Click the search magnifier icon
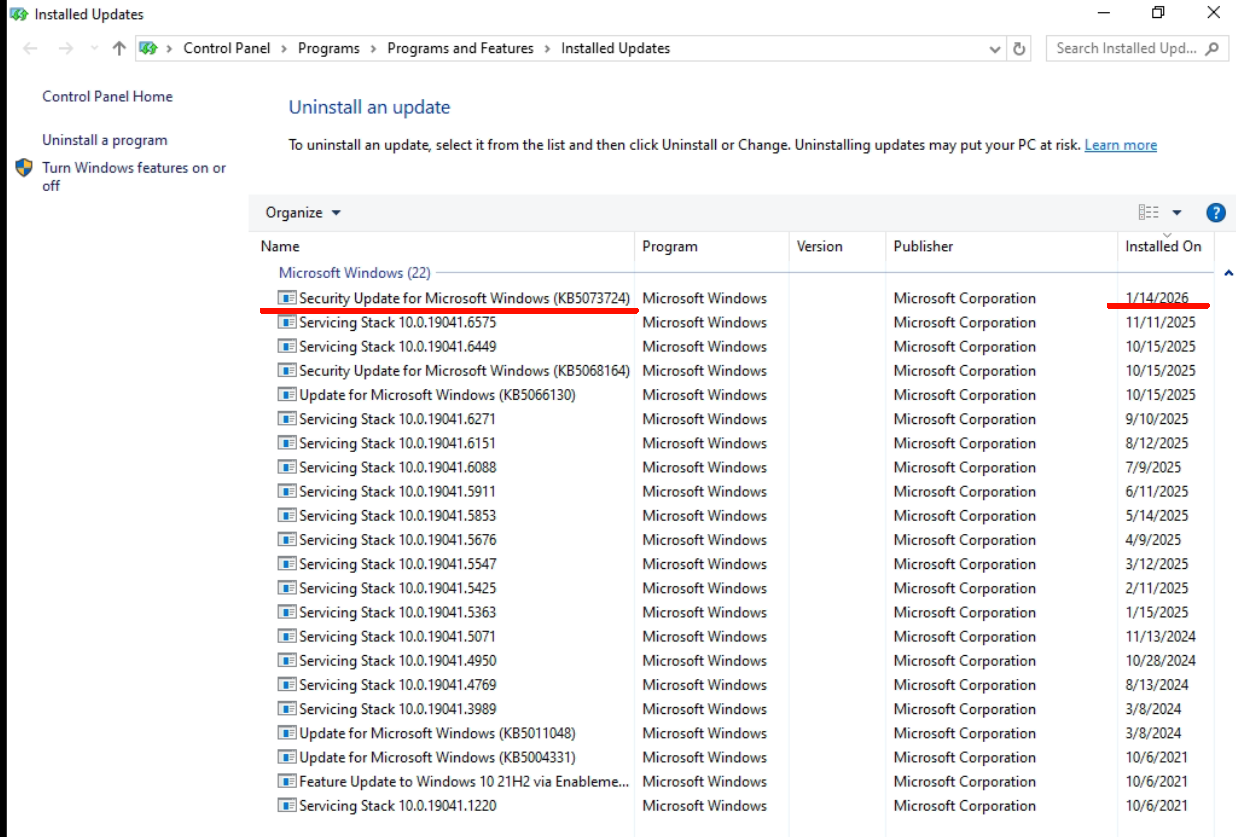Screen dimensions: 1236x837 pos(1212,48)
